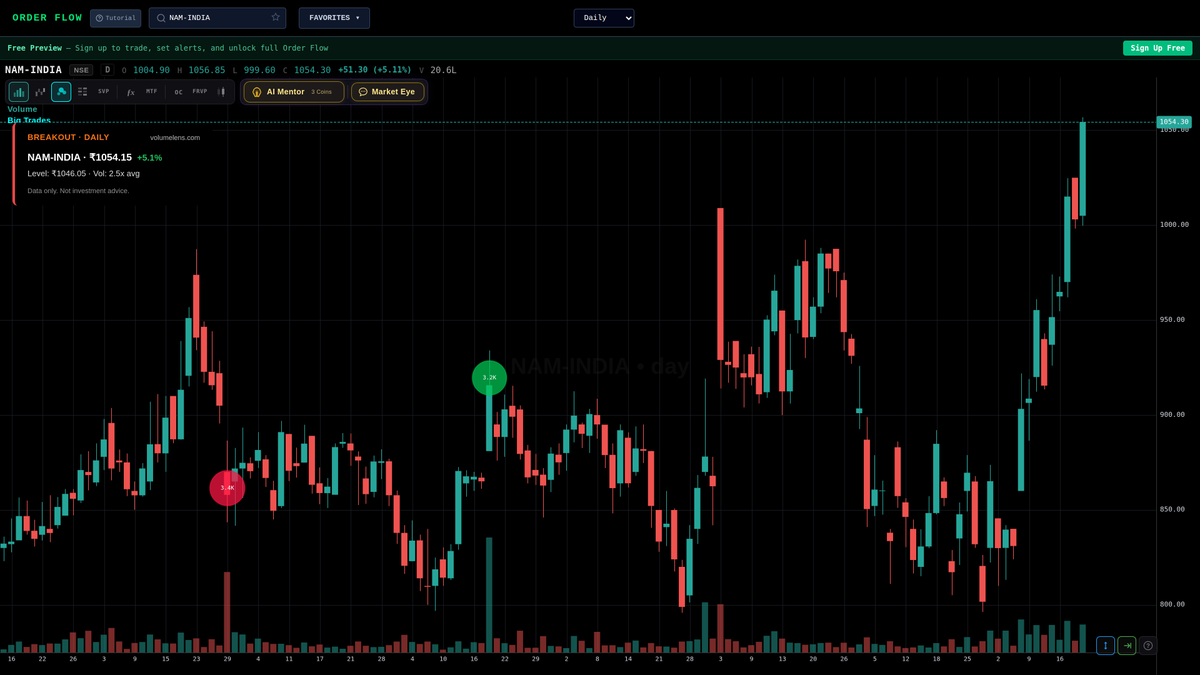1200x675 pixels.
Task: Click the BREAKOUT · DAILY card heading
Action: point(68,137)
